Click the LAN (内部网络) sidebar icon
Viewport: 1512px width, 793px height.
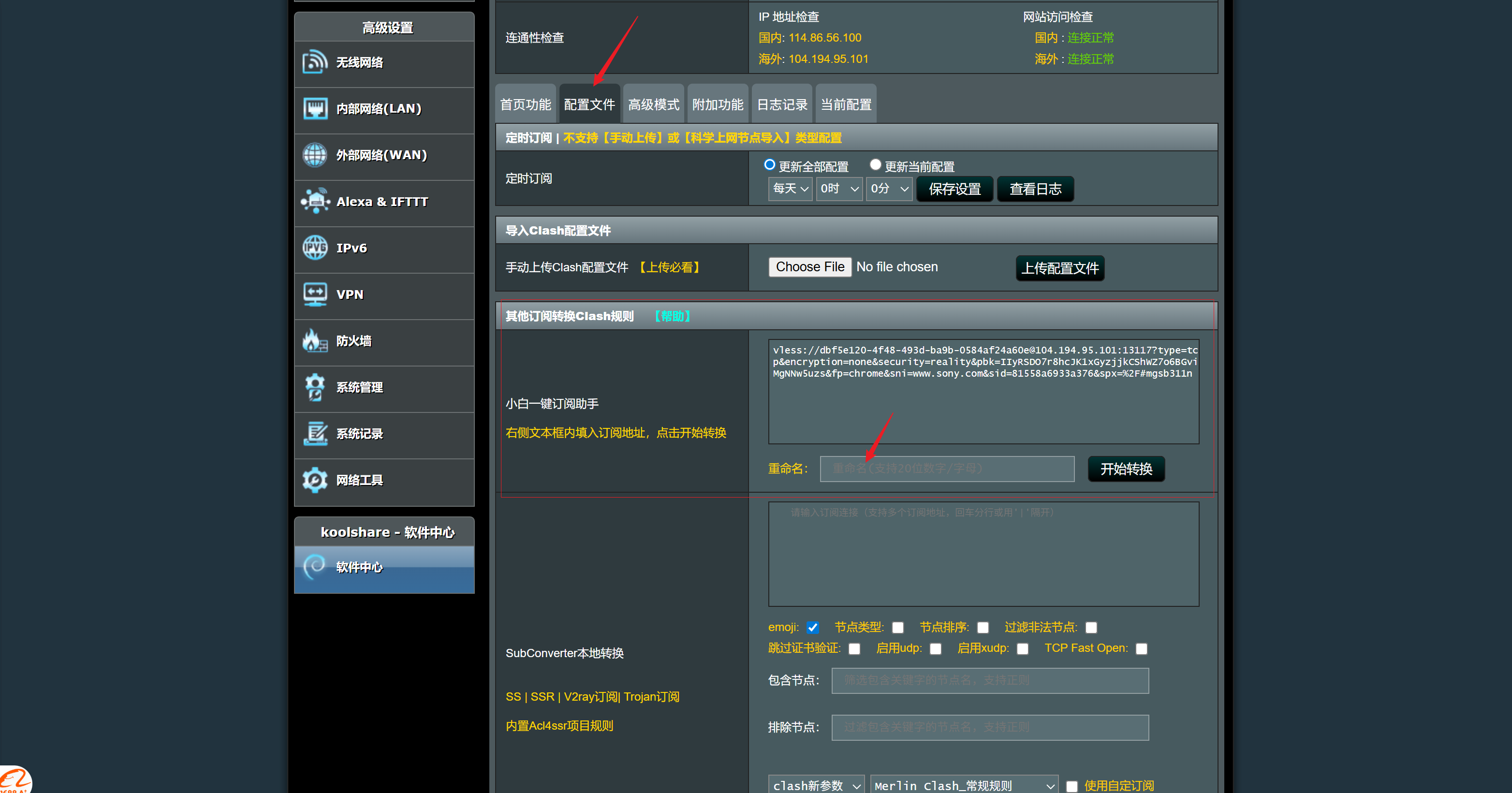315,109
